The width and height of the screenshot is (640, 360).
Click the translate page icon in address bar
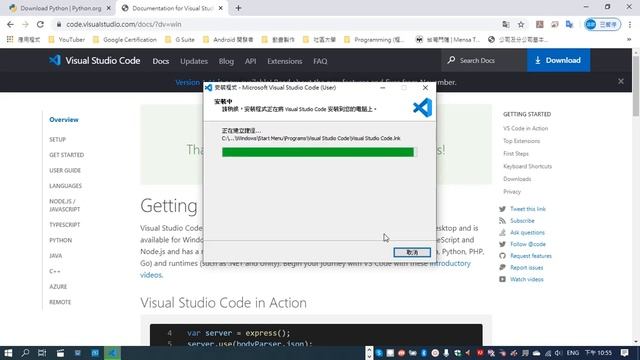tap(506, 24)
